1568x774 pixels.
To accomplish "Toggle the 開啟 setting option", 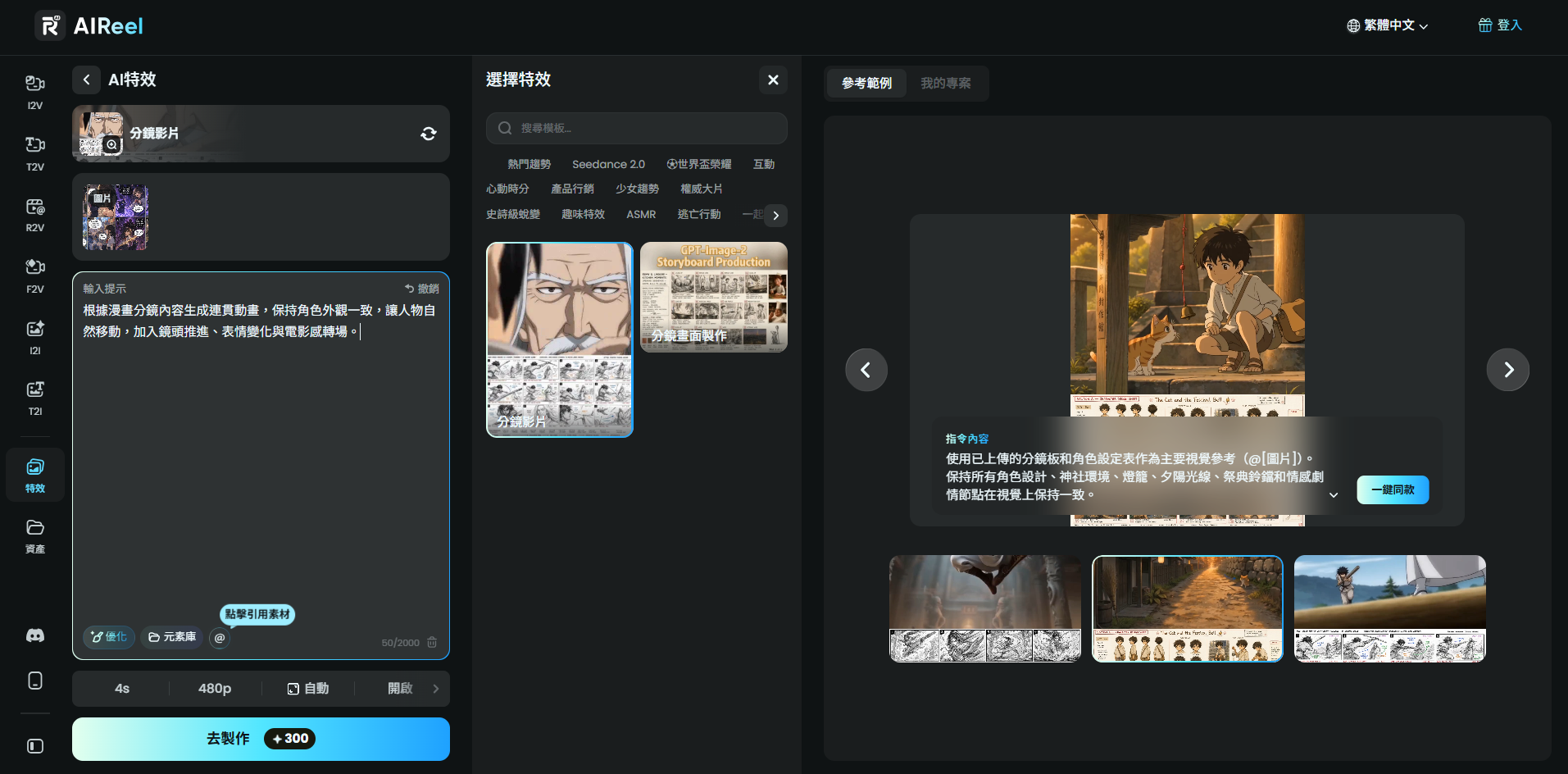I will coord(400,689).
